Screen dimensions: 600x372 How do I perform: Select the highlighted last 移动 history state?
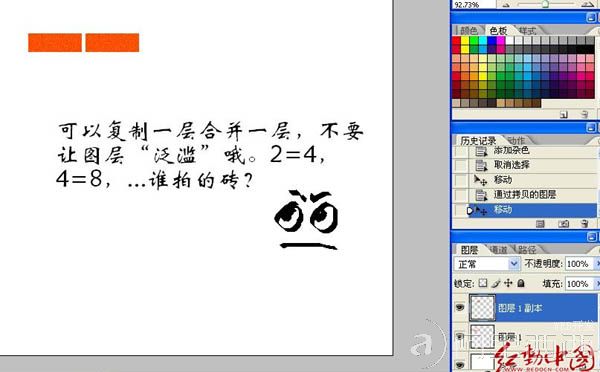click(532, 210)
